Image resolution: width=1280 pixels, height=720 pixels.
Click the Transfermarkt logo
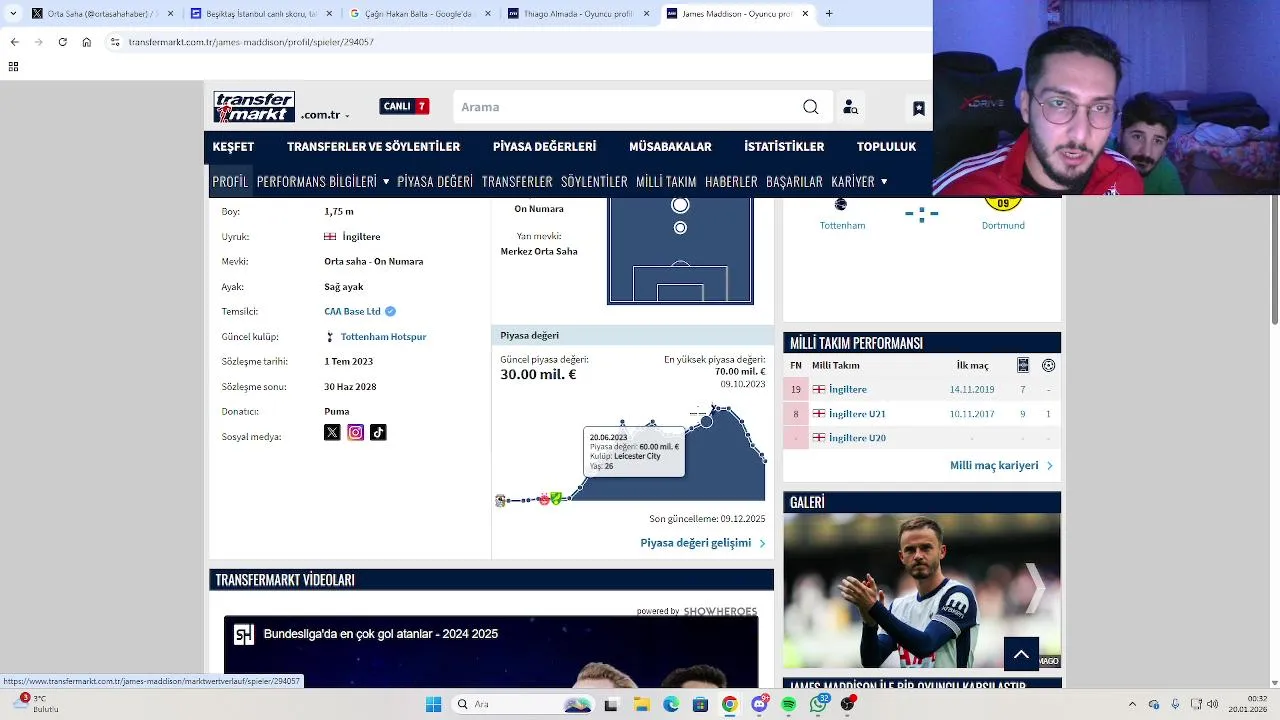pos(254,107)
